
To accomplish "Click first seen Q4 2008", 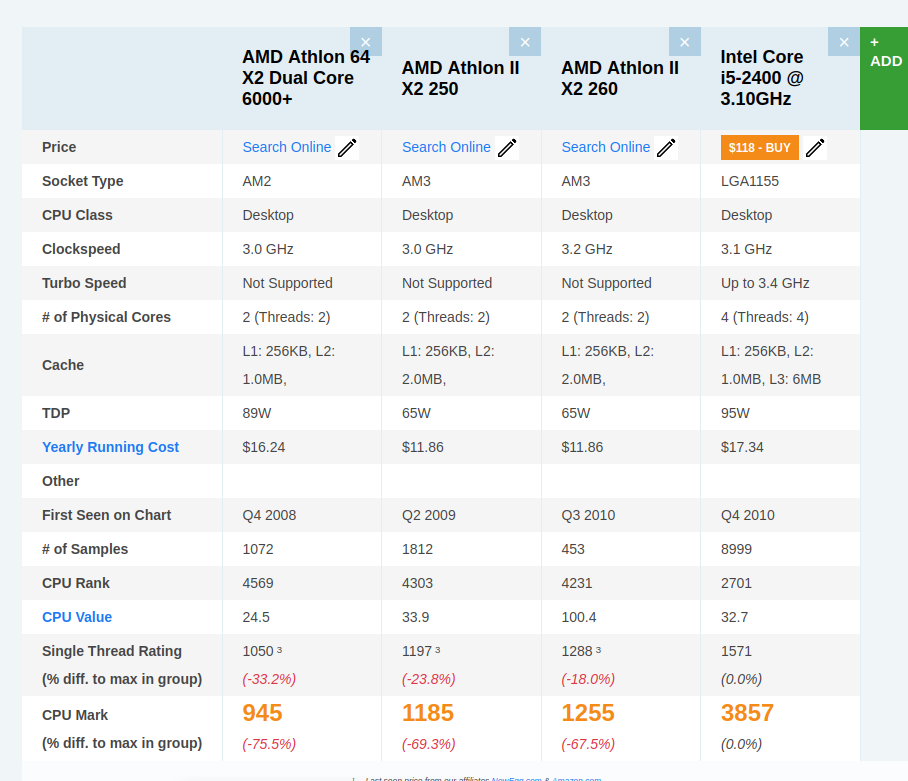I will tap(269, 515).
